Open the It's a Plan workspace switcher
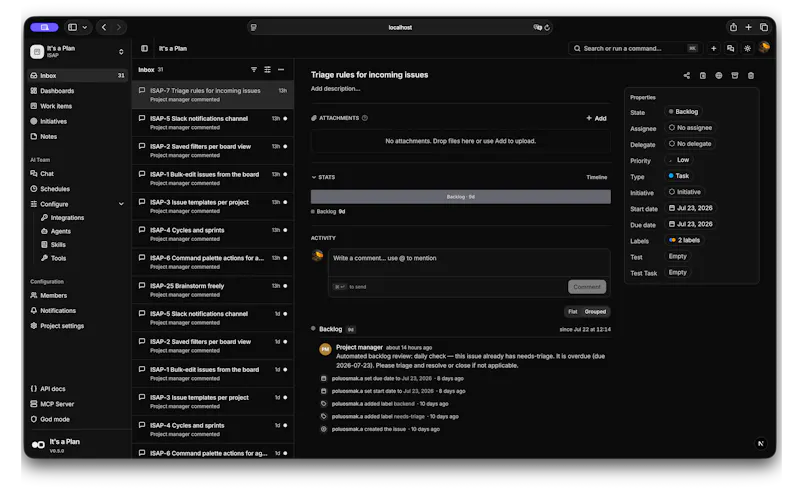The width and height of the screenshot is (800, 490). pos(78,52)
